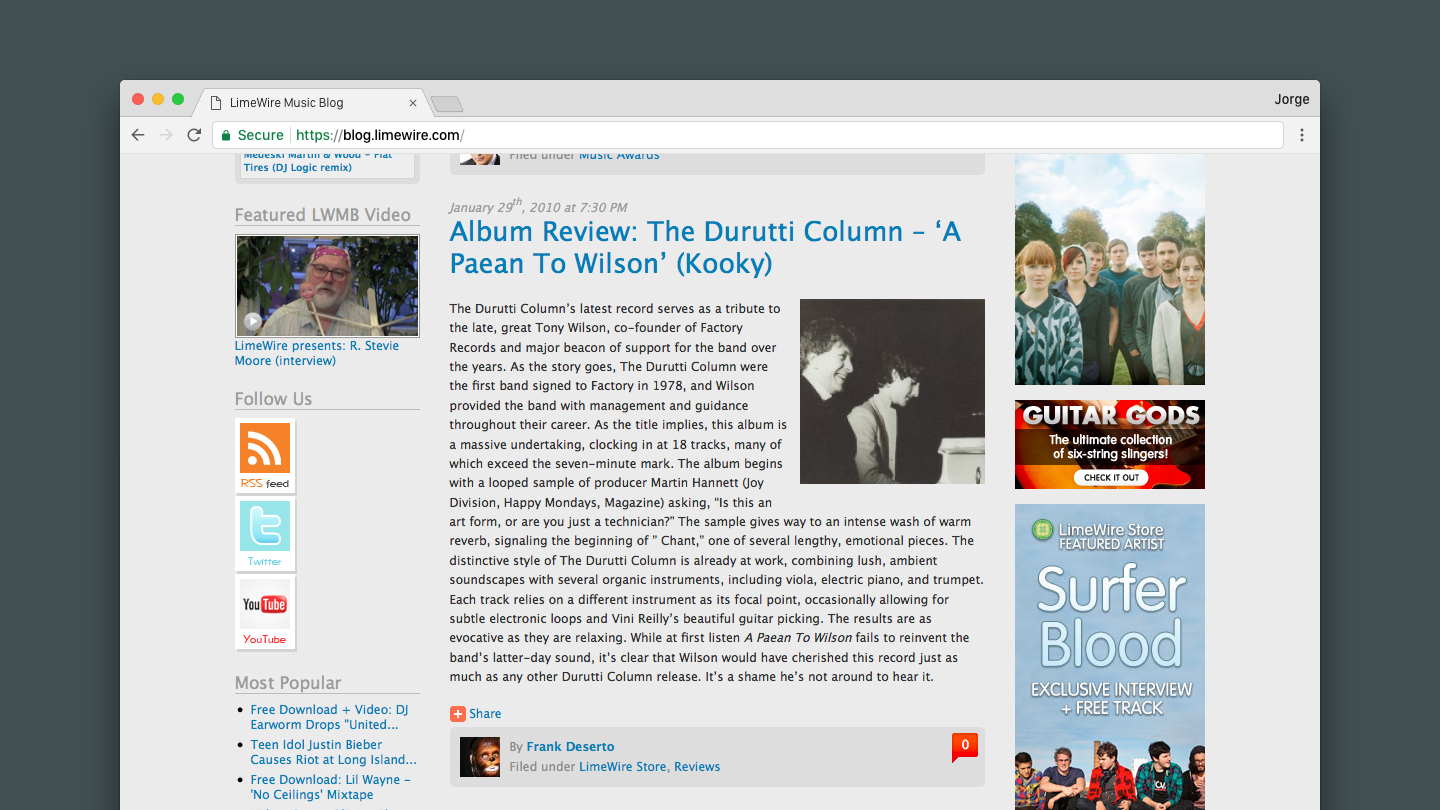Click the Durutti Column black-and-white photo

pos(892,391)
